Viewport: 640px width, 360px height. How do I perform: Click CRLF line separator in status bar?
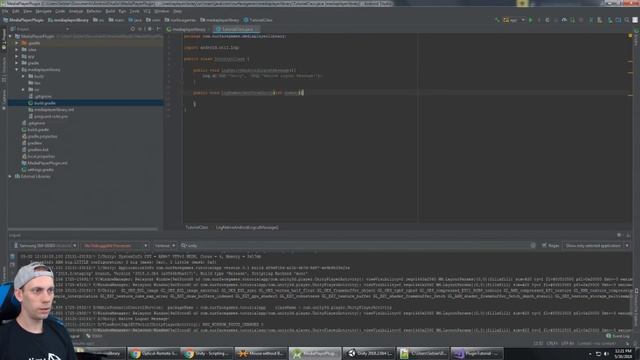tap(551, 344)
